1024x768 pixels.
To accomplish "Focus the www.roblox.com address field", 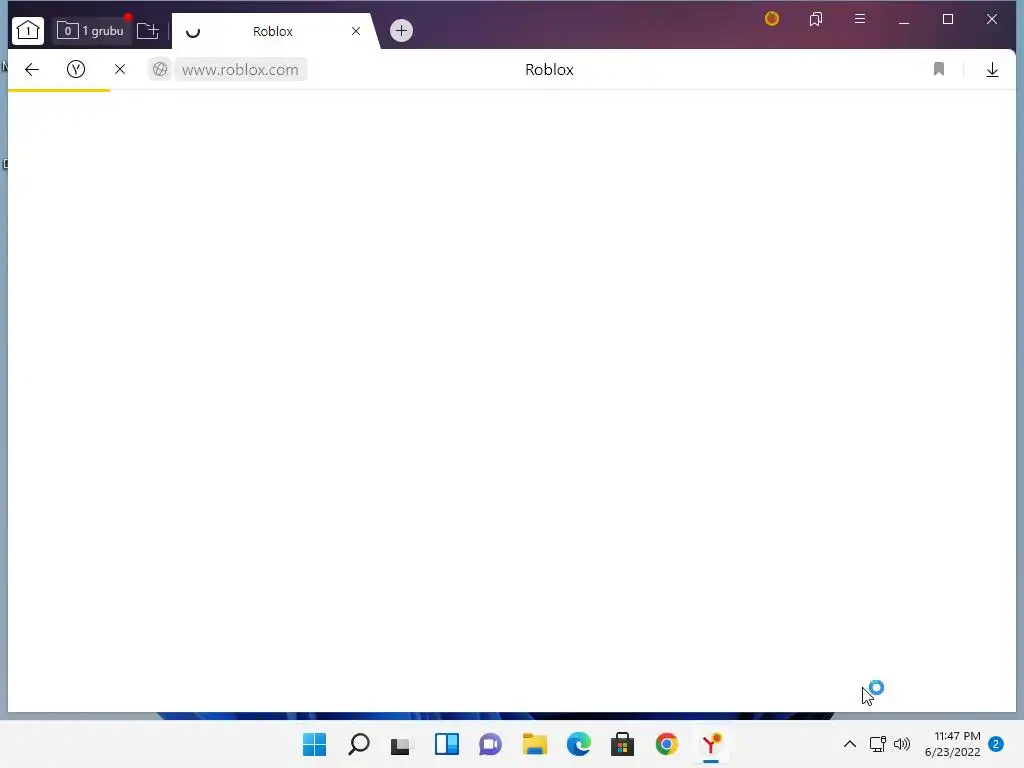I will tap(240, 69).
